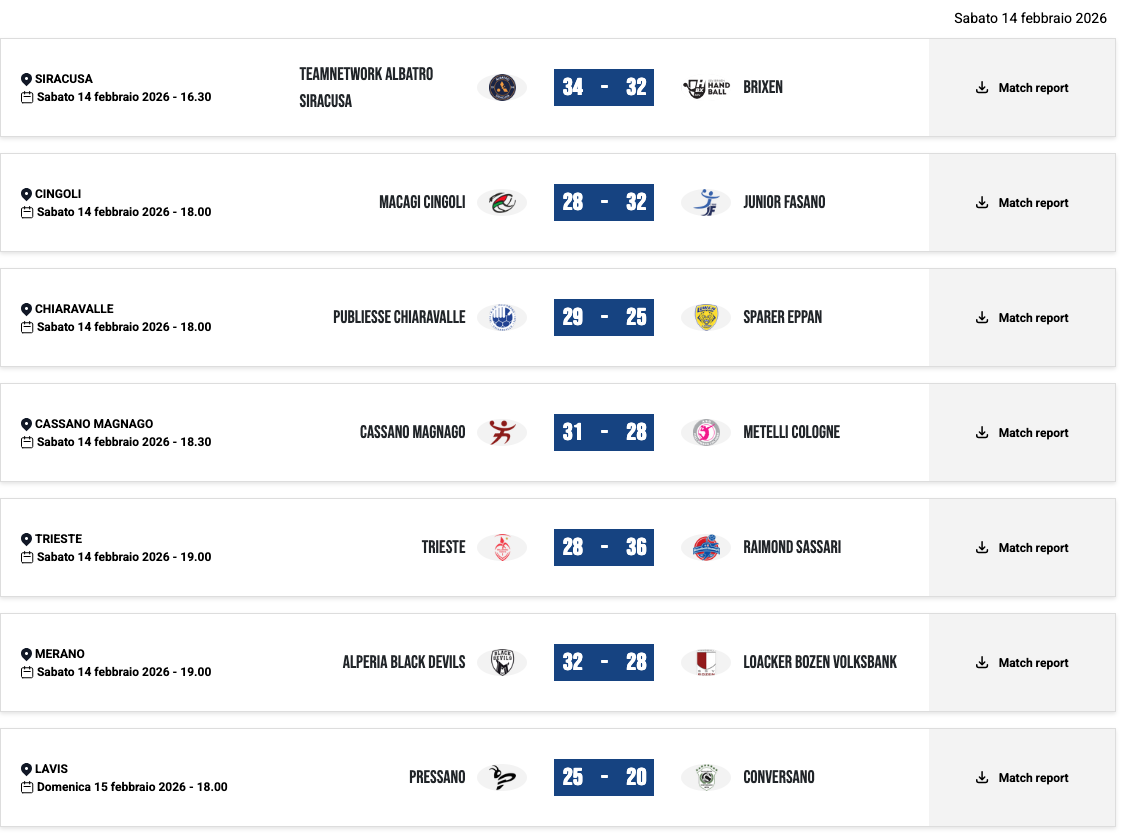This screenshot has width=1122, height=839.
Task: Click the Publiesse Chiaravalle team name
Action: coord(399,317)
